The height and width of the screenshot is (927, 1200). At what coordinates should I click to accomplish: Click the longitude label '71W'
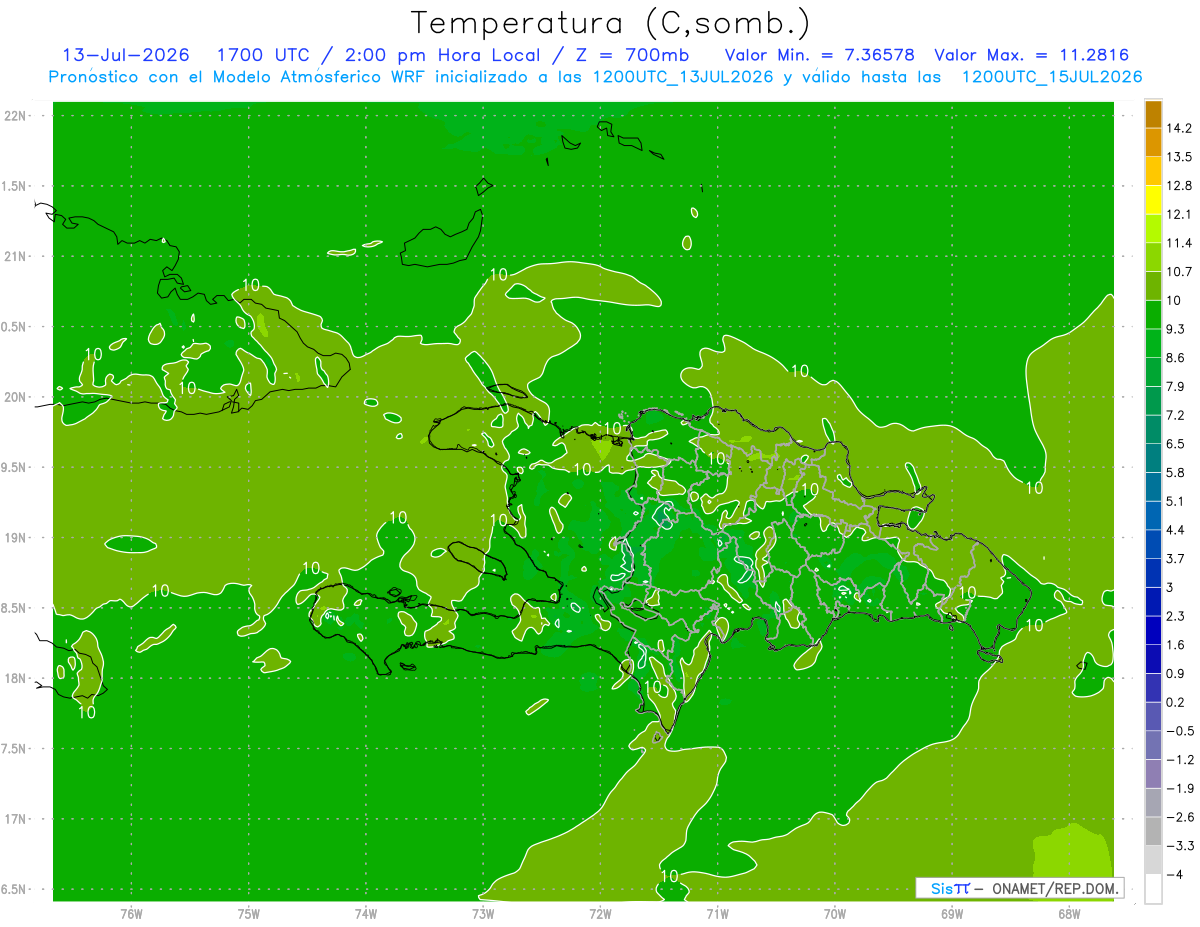point(717,914)
